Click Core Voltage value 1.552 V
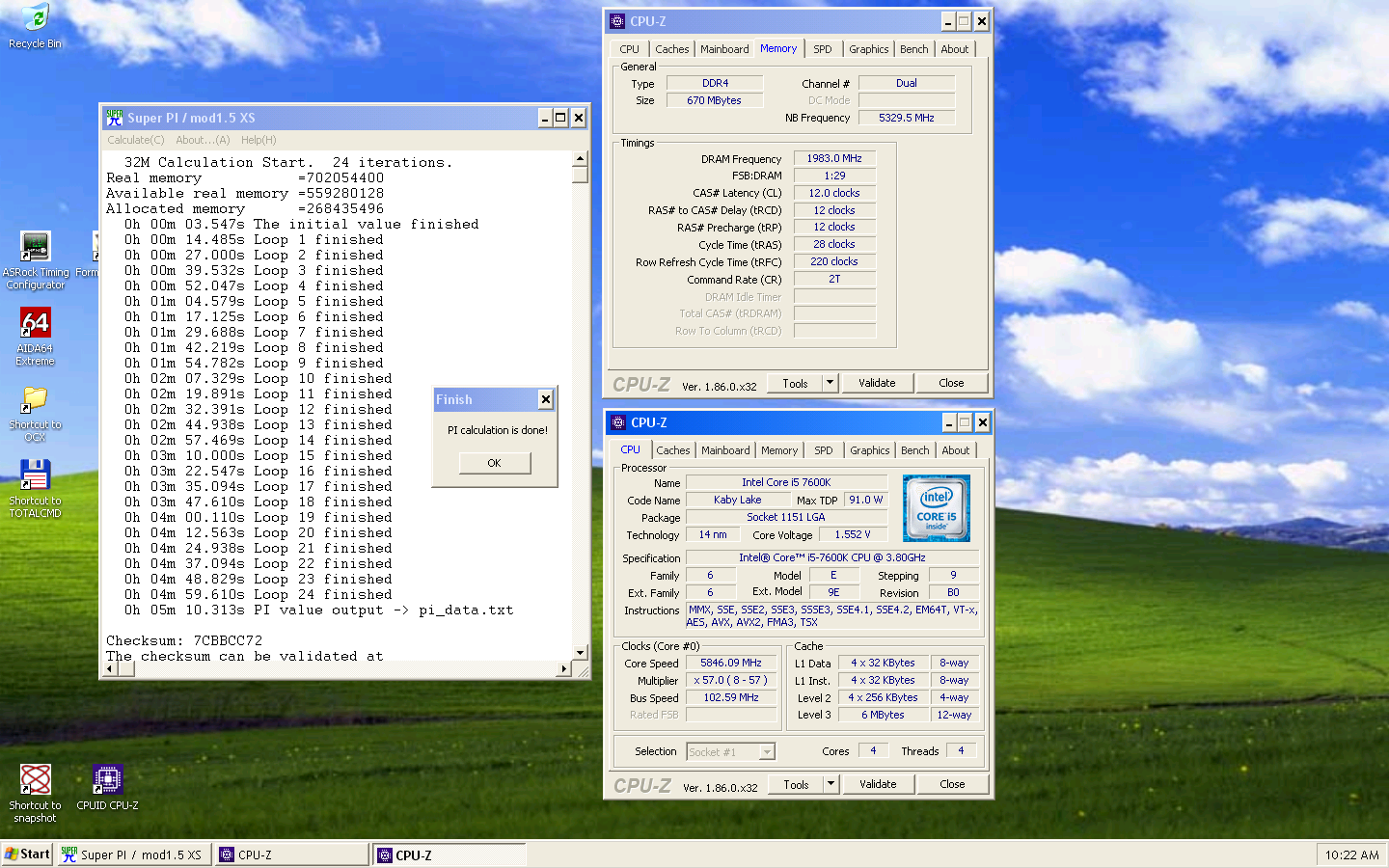 [x=852, y=534]
